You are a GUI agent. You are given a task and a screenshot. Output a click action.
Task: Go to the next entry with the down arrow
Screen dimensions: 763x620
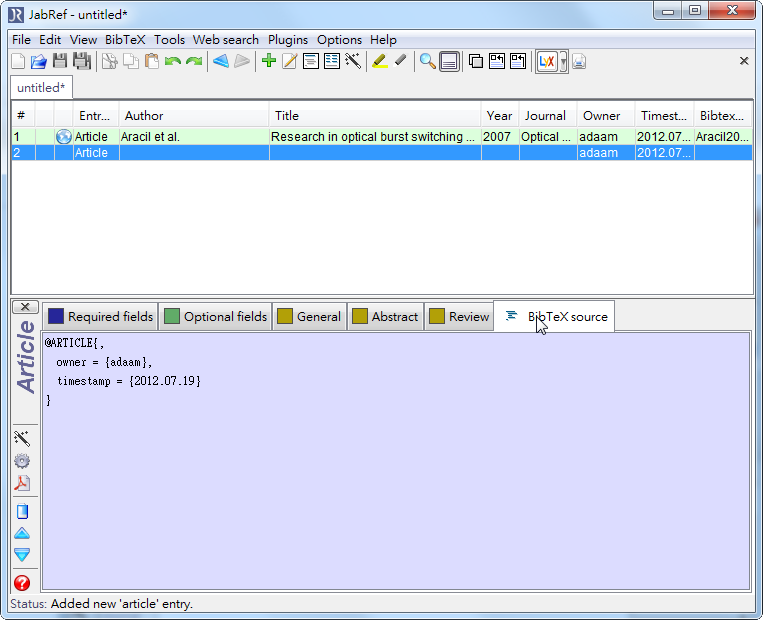pos(22,554)
